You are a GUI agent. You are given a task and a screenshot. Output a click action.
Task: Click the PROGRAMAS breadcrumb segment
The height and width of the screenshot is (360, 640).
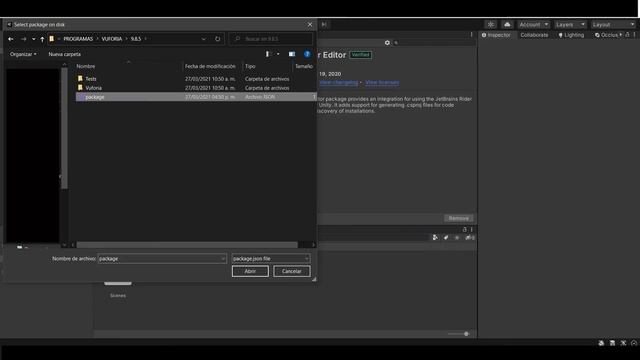pos(78,39)
